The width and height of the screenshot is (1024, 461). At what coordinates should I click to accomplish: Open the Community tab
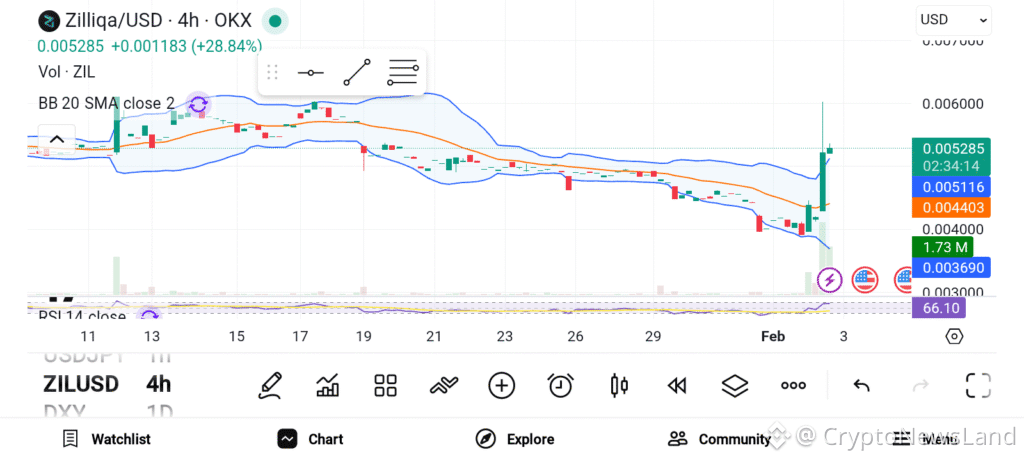(x=719, y=439)
